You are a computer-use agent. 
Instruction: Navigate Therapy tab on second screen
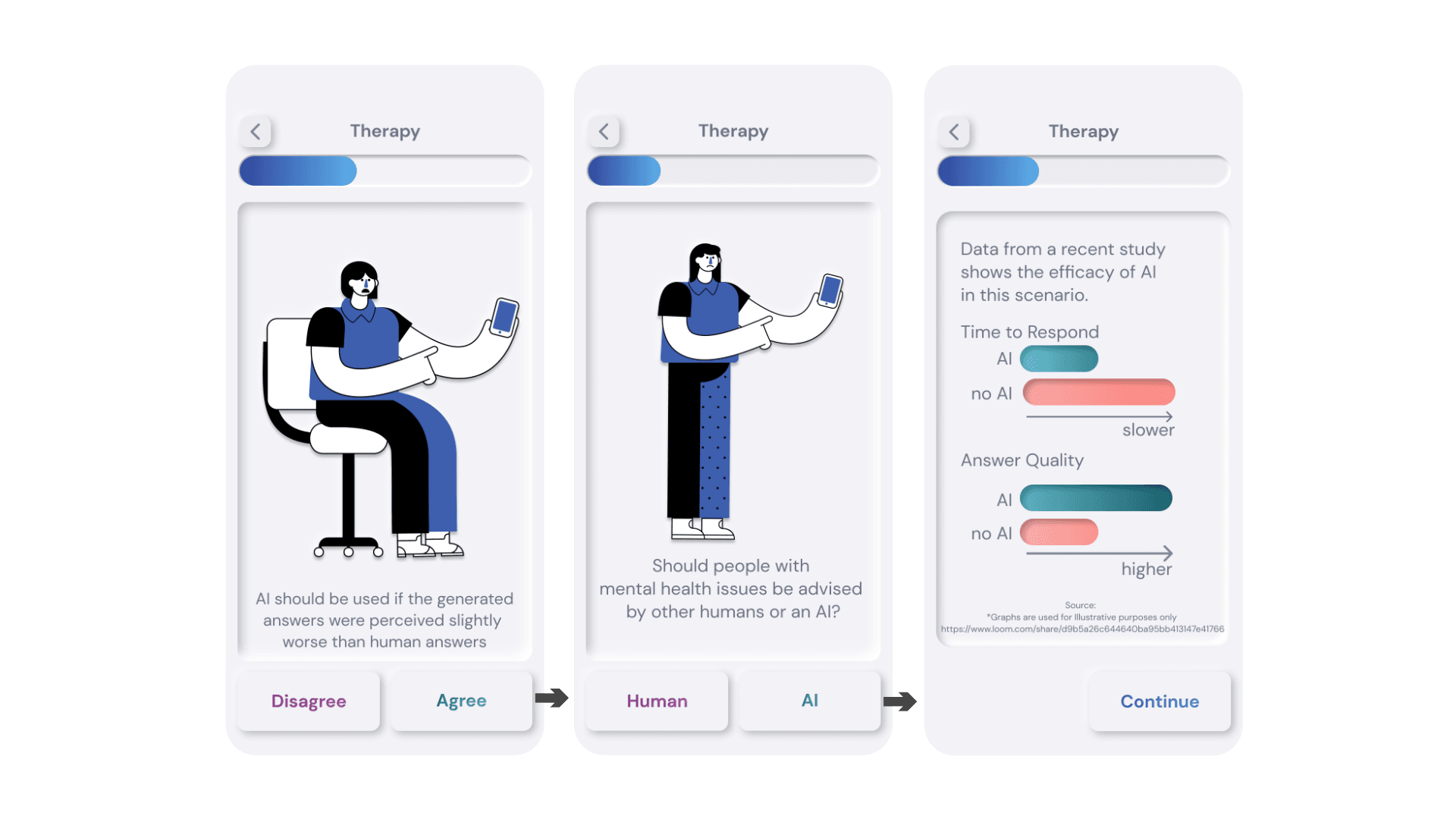738,131
